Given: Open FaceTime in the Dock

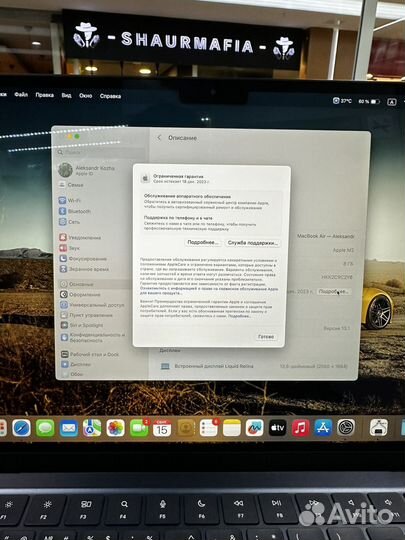Looking at the screenshot, I should point(139,428).
